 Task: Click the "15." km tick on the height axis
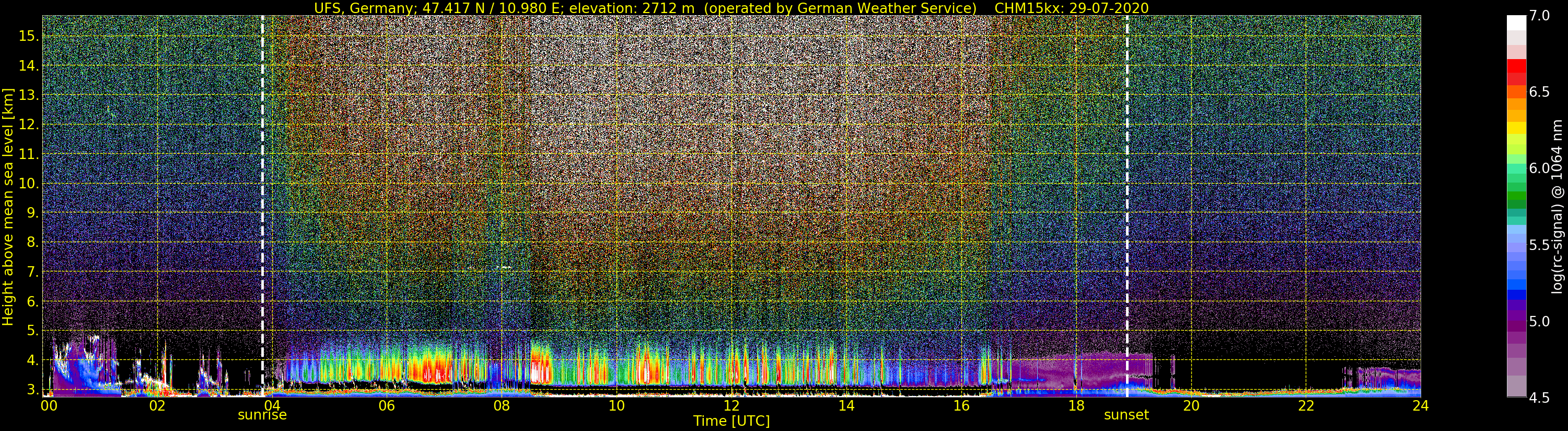pyautogui.click(x=29, y=36)
